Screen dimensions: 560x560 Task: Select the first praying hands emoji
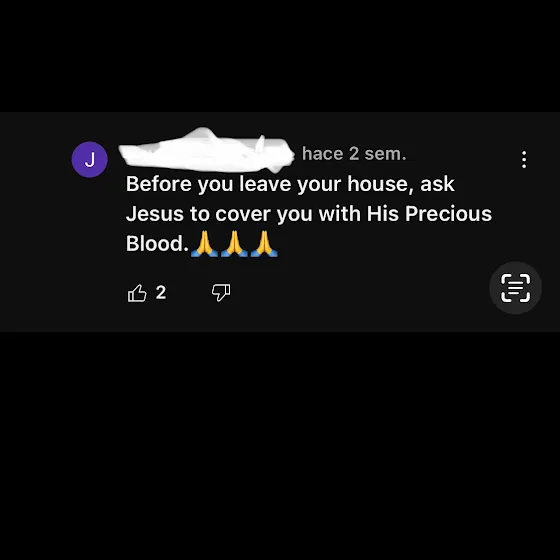pyautogui.click(x=204, y=244)
